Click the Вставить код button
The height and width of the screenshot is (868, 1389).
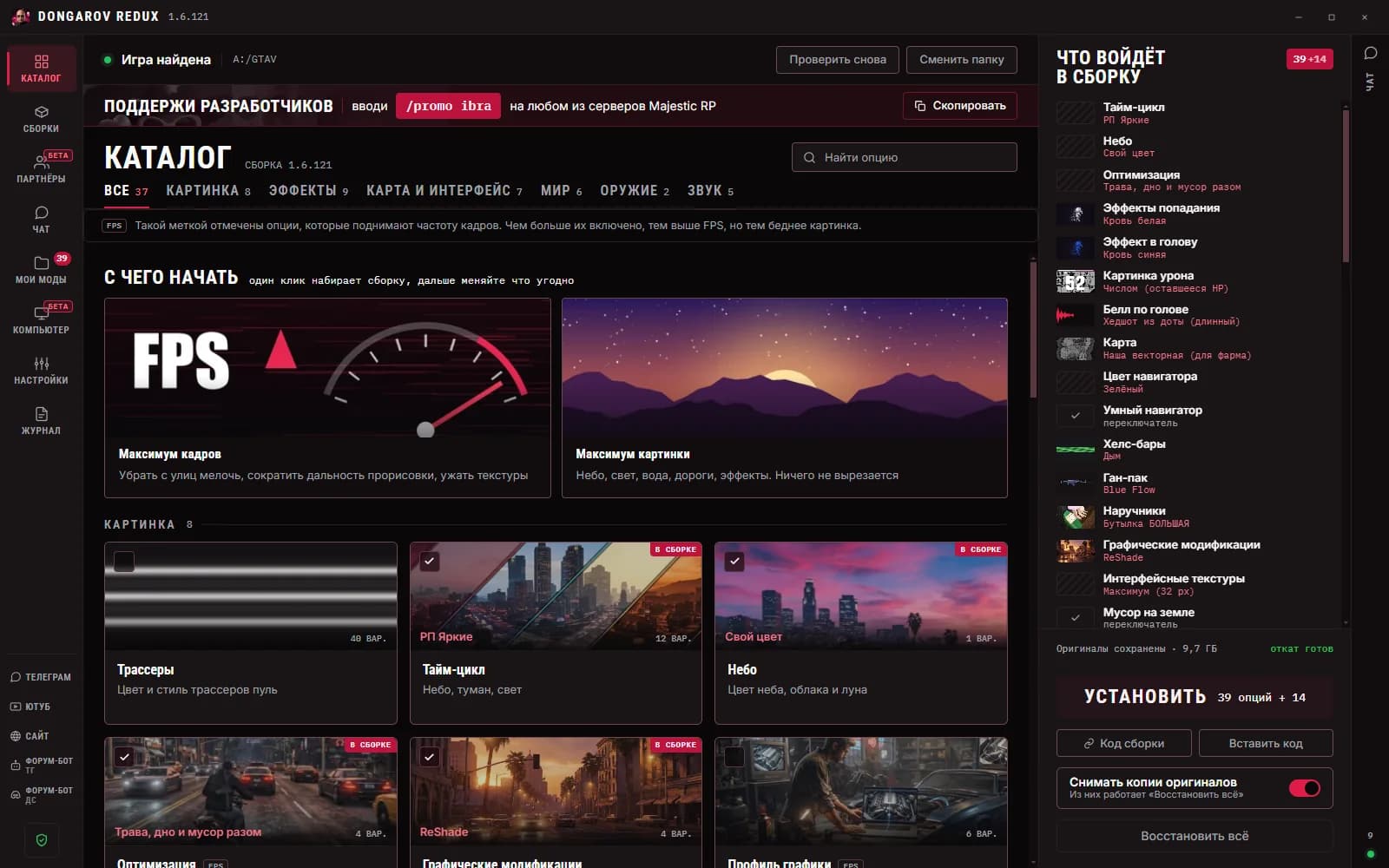pos(1266,744)
